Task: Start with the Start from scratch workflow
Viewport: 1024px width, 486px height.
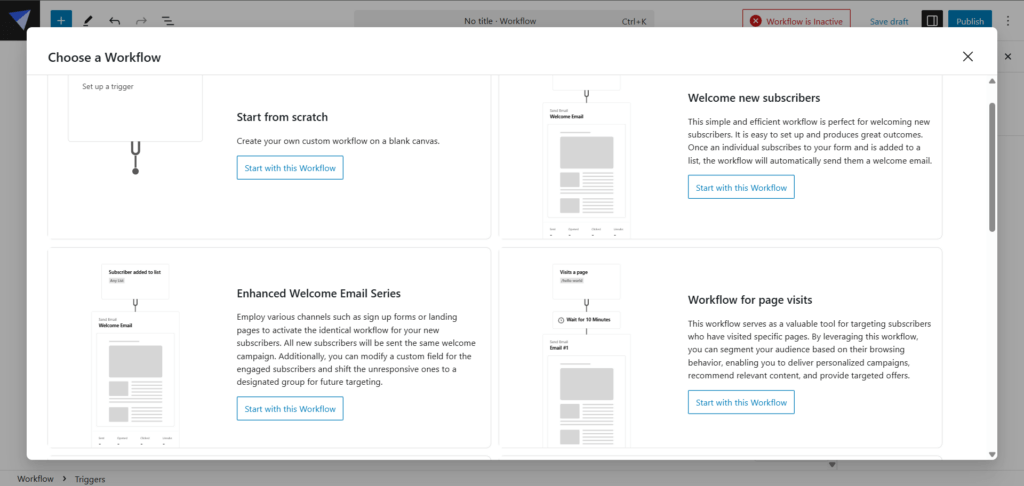Action: 290,167
